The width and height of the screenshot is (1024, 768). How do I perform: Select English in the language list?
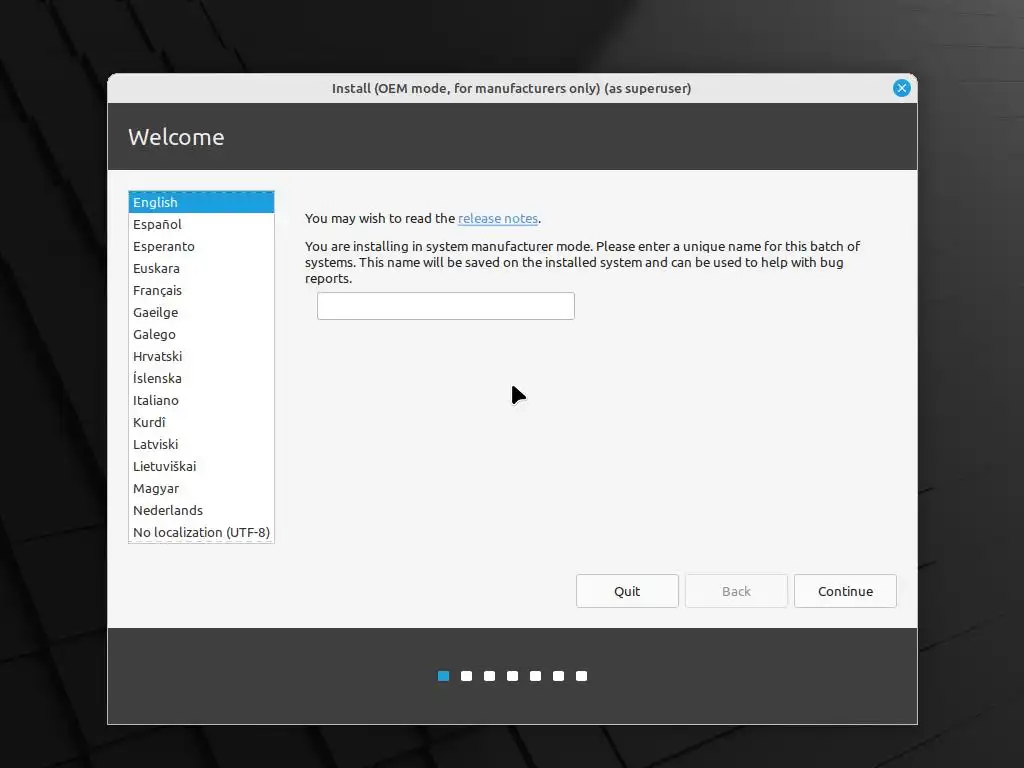[201, 202]
